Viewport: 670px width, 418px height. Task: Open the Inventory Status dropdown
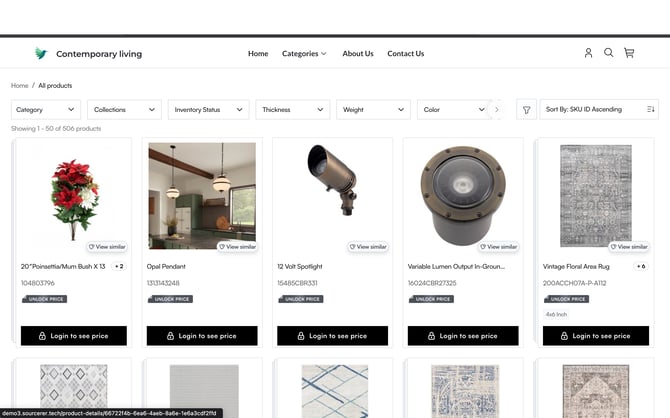point(208,110)
